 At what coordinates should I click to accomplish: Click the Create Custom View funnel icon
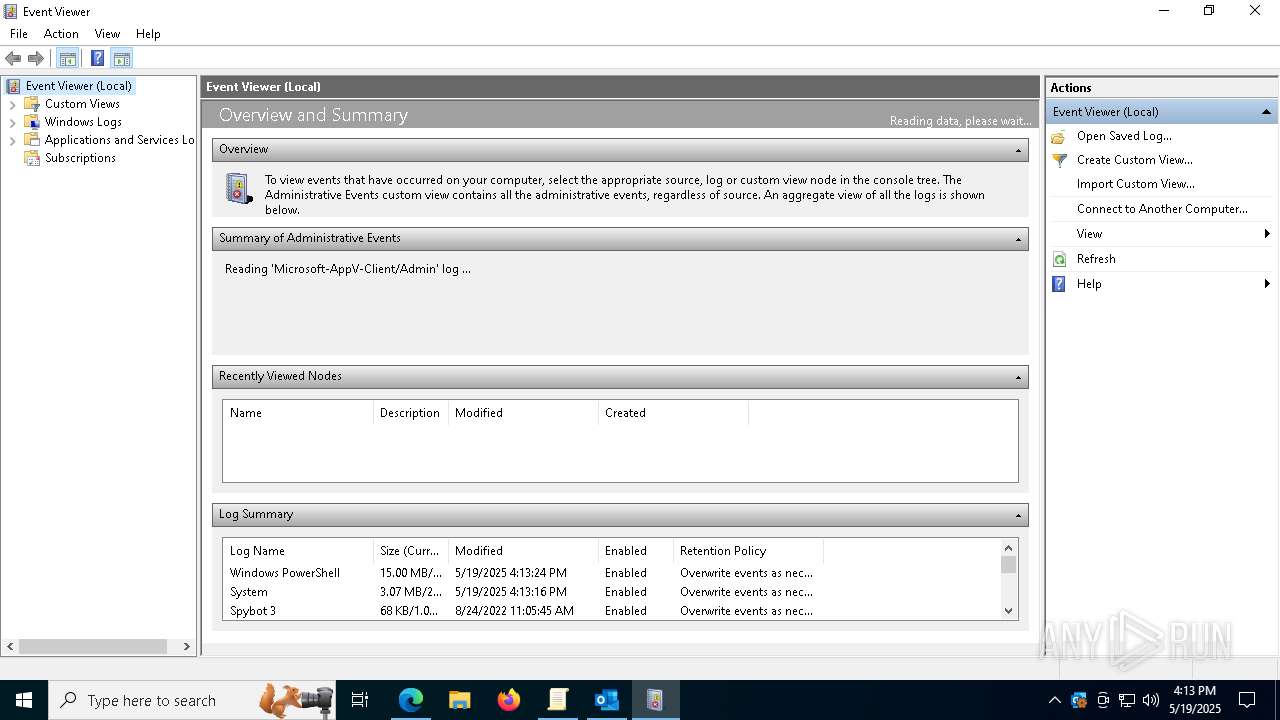click(1059, 160)
